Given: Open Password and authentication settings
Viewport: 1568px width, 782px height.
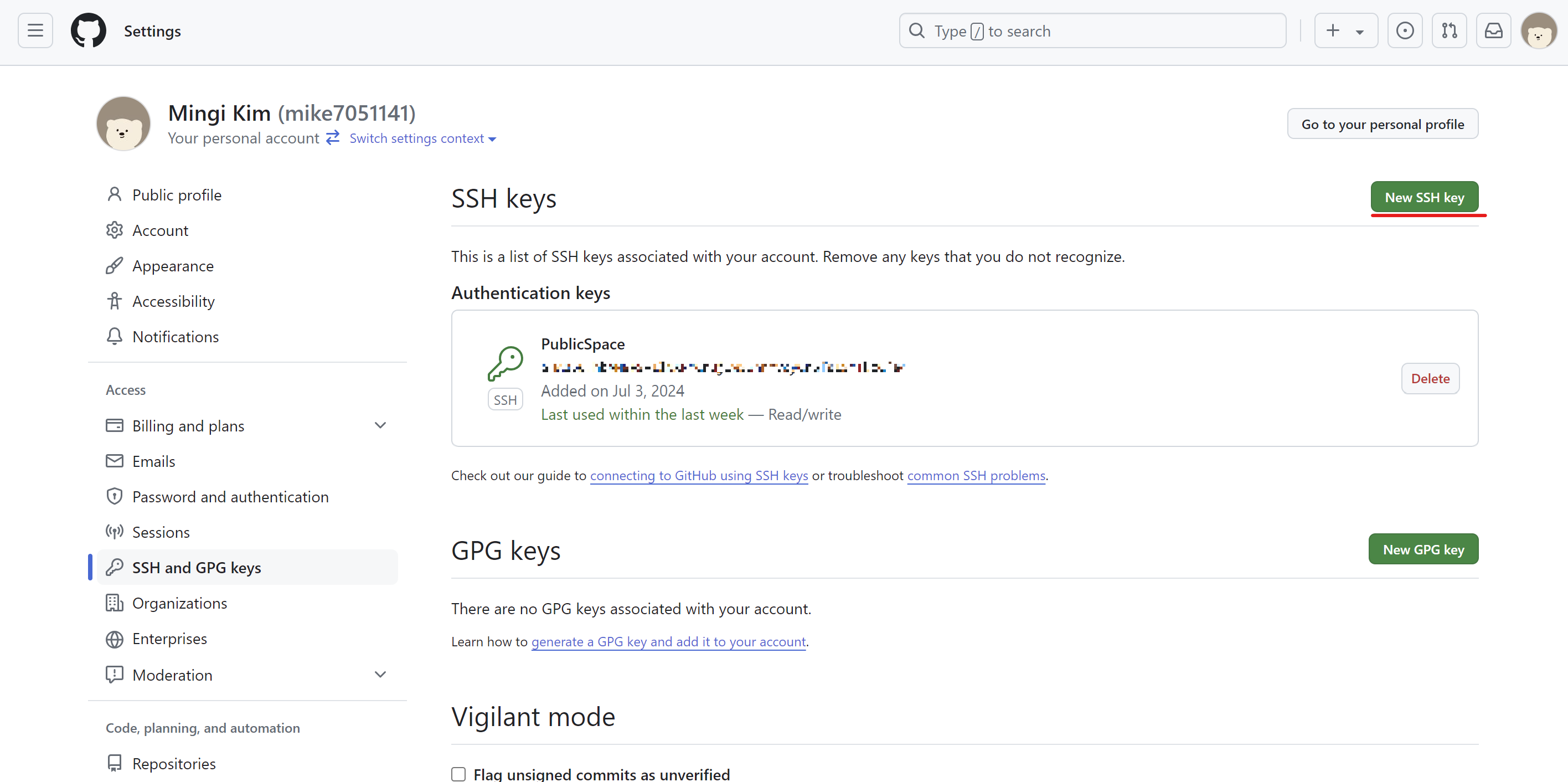Looking at the screenshot, I should [230, 496].
